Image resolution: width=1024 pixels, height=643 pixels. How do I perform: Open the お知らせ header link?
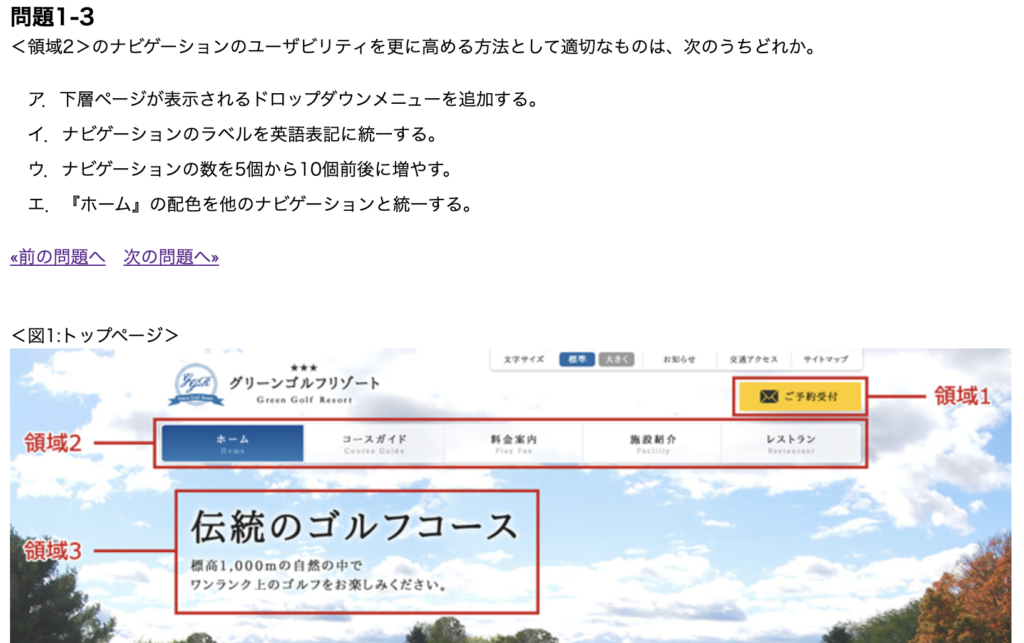(680, 359)
